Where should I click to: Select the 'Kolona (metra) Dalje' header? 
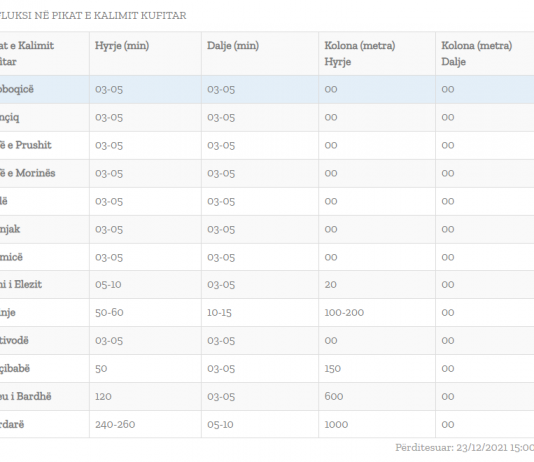(477, 53)
